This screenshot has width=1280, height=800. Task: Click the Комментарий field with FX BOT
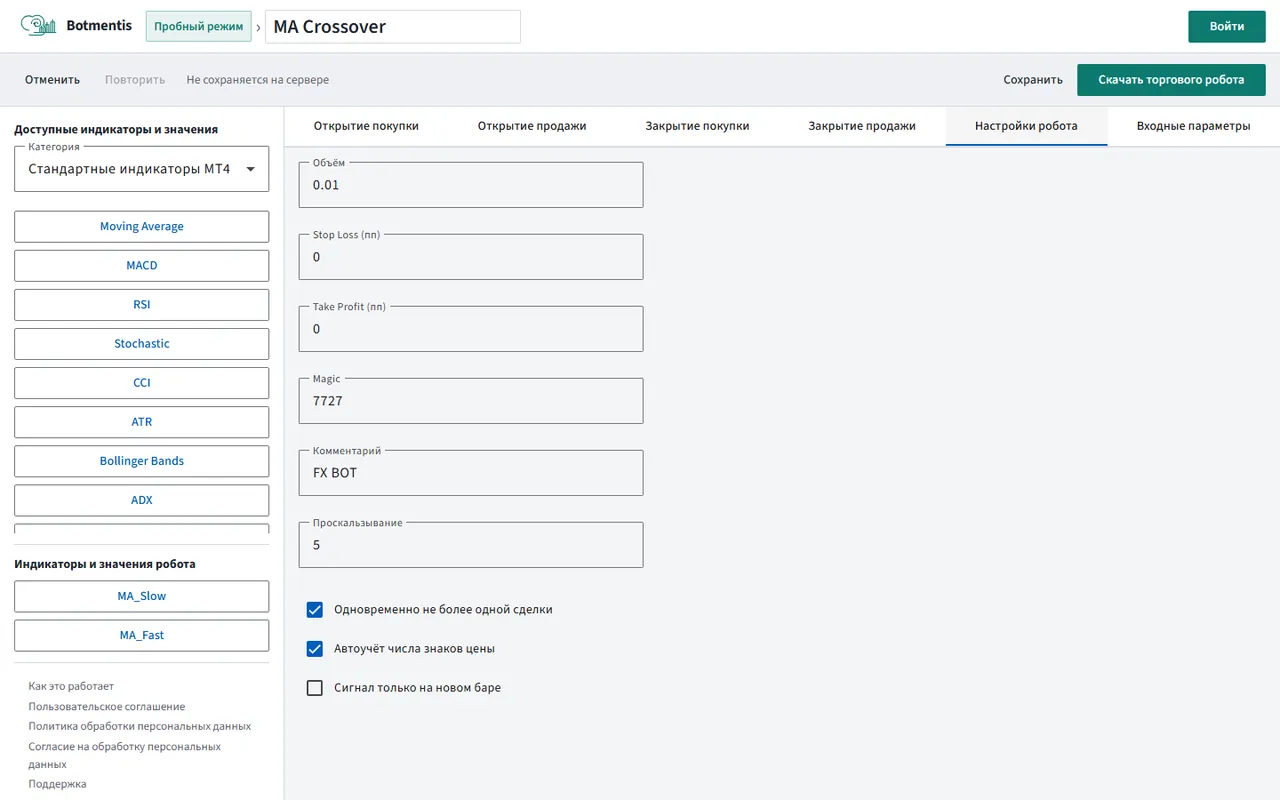pos(471,473)
